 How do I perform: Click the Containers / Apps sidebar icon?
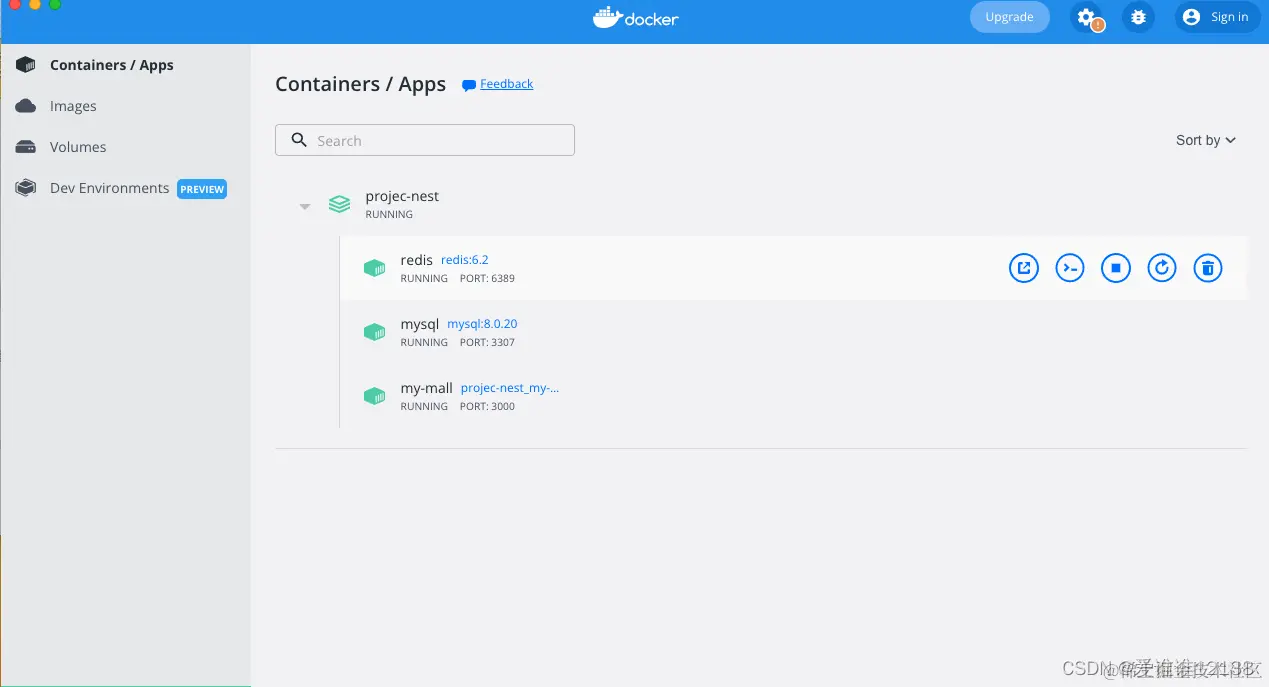click(x=26, y=65)
